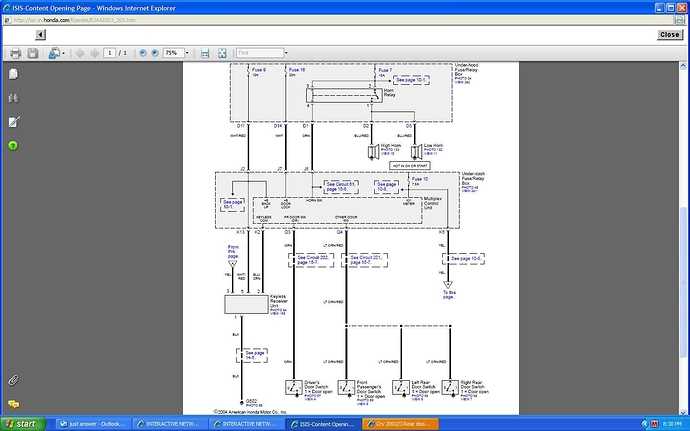The height and width of the screenshot is (431, 690).
Task: Open the Find options dropdown arrow
Action: [286, 53]
